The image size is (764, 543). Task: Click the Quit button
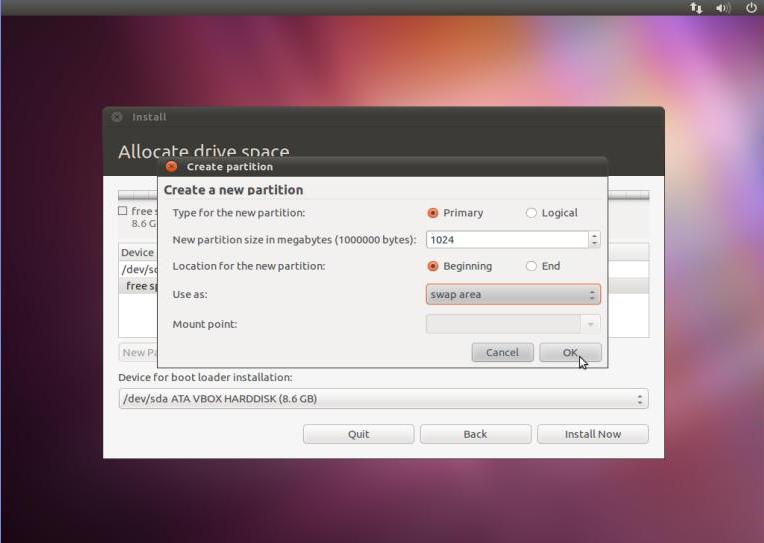tap(359, 434)
